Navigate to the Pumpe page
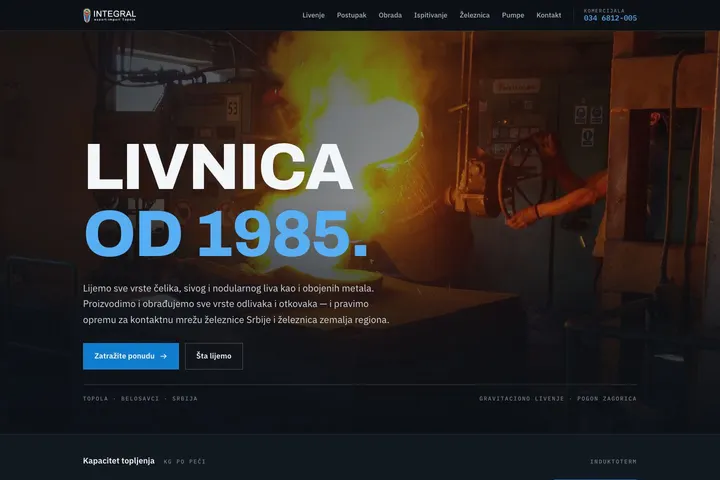This screenshot has width=720, height=480. [512, 15]
